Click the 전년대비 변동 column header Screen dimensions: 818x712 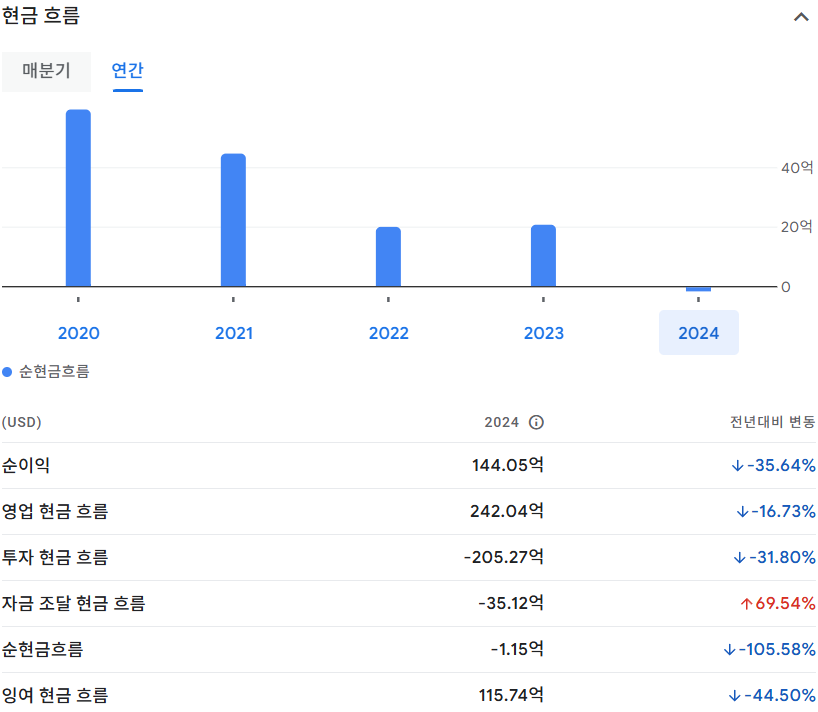772,422
